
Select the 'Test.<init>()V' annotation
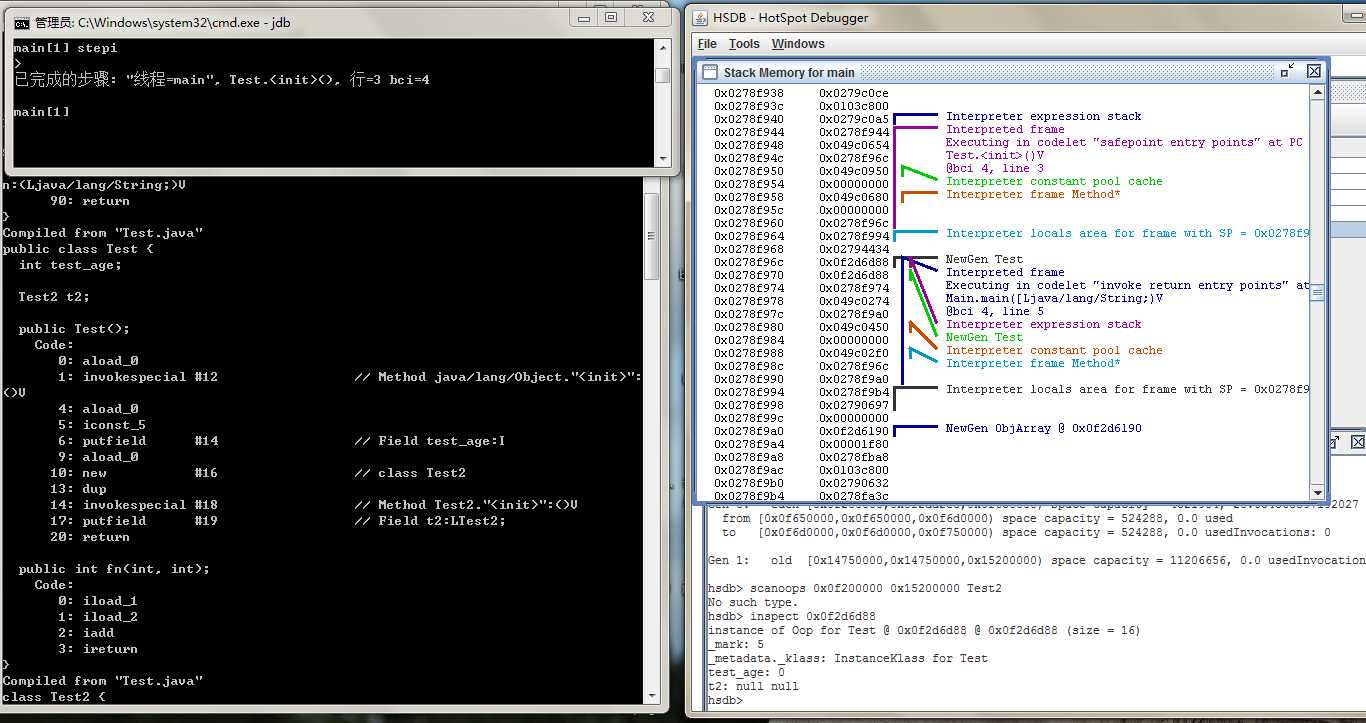coord(996,155)
